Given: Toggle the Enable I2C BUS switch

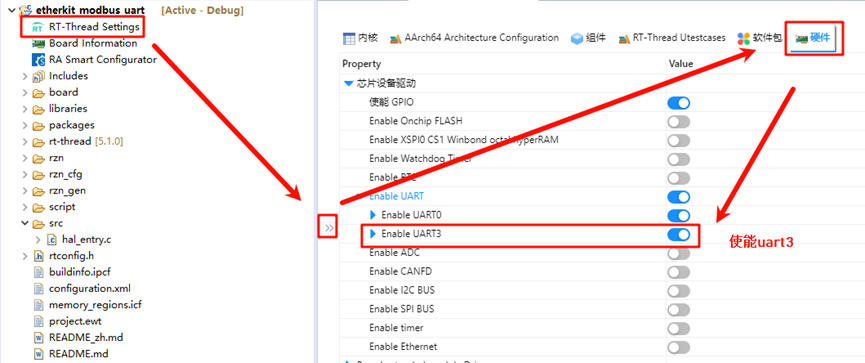Looking at the screenshot, I should click(x=679, y=291).
